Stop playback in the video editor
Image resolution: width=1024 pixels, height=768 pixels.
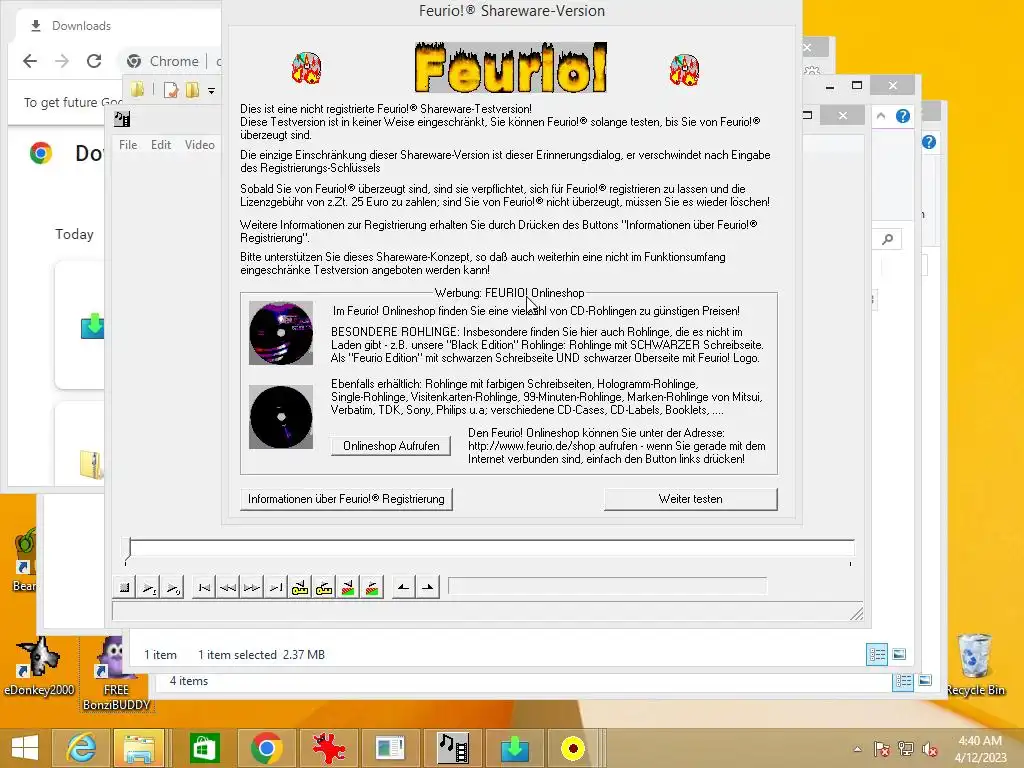coord(124,588)
